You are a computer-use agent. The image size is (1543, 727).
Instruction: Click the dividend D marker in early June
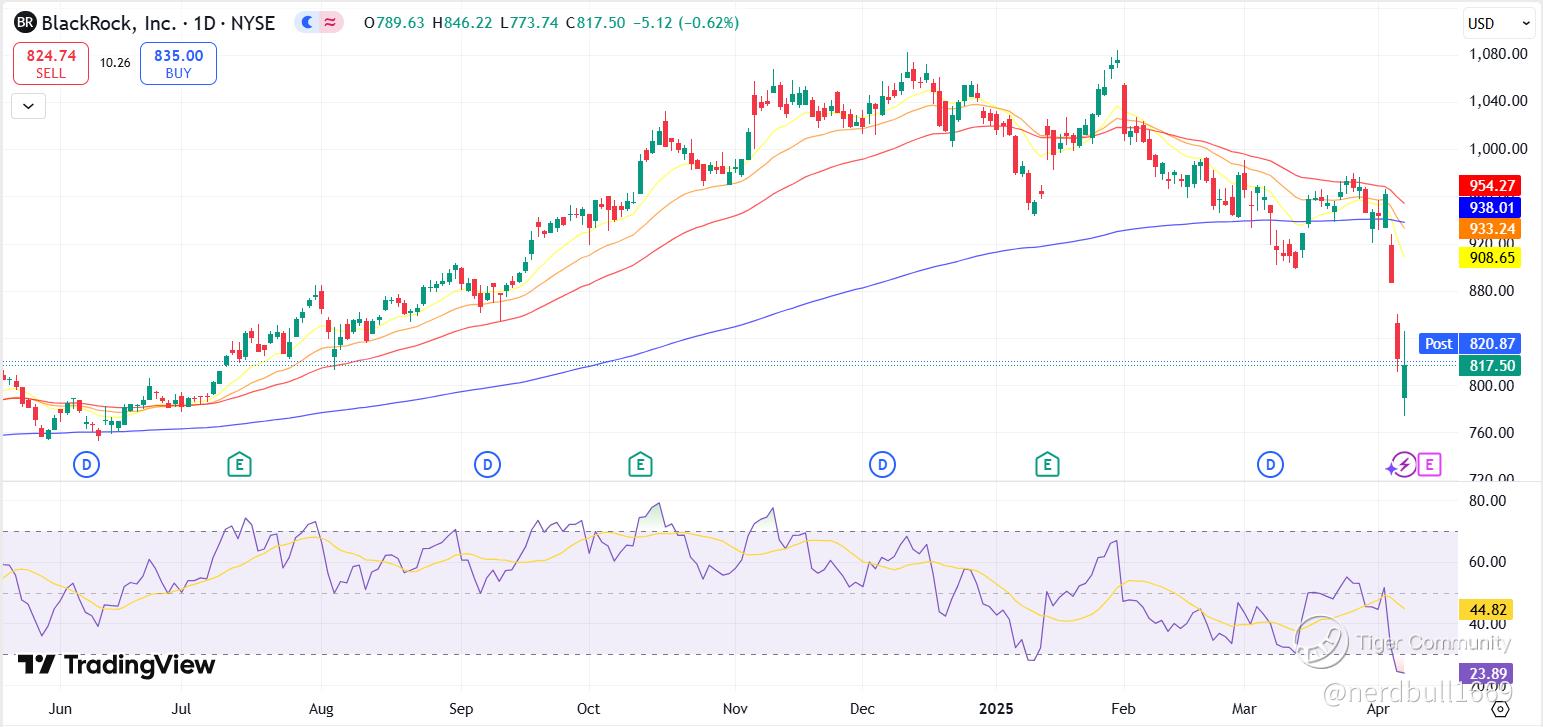coord(87,464)
